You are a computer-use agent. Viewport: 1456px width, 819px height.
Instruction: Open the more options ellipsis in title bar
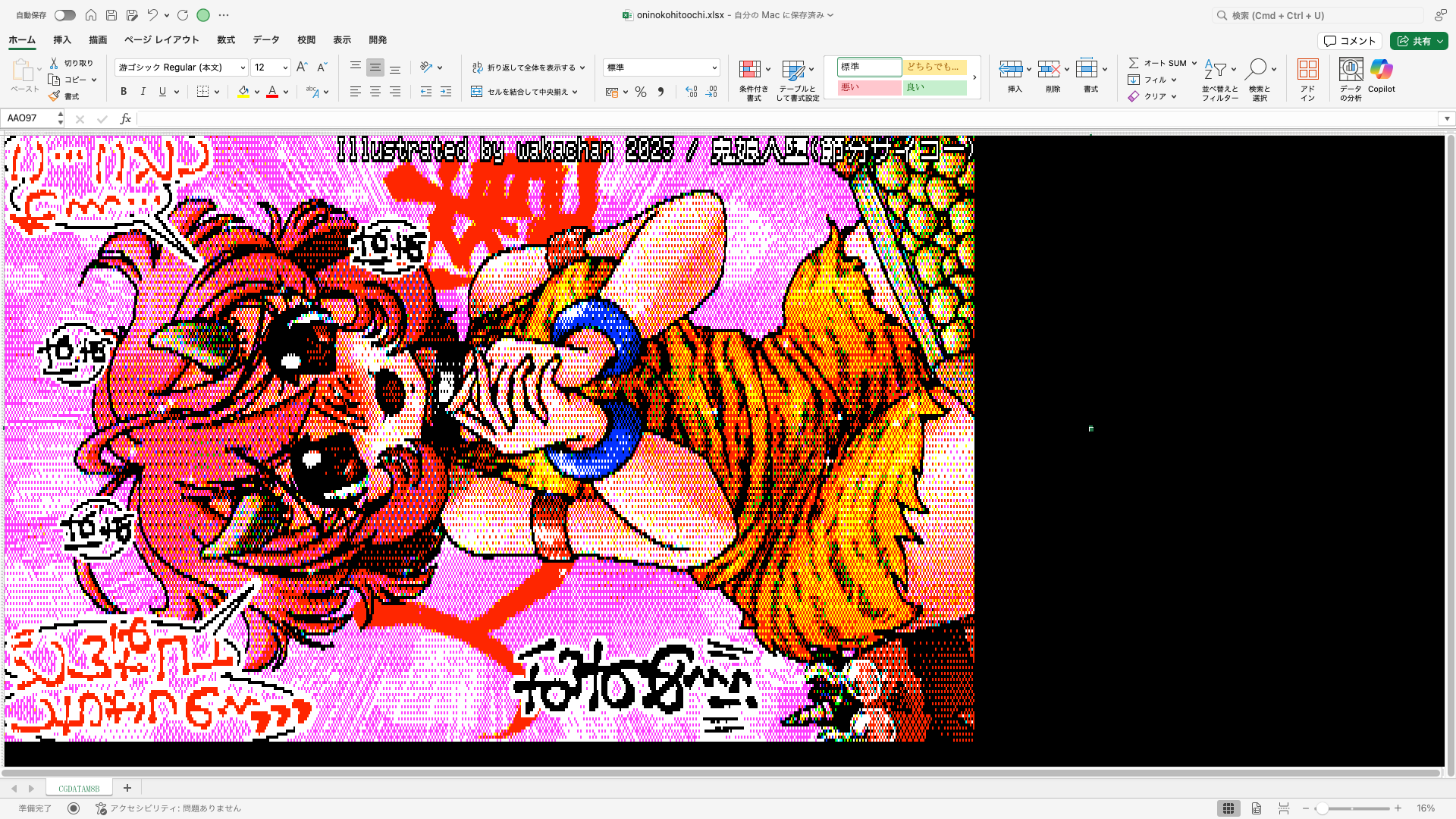(x=224, y=15)
